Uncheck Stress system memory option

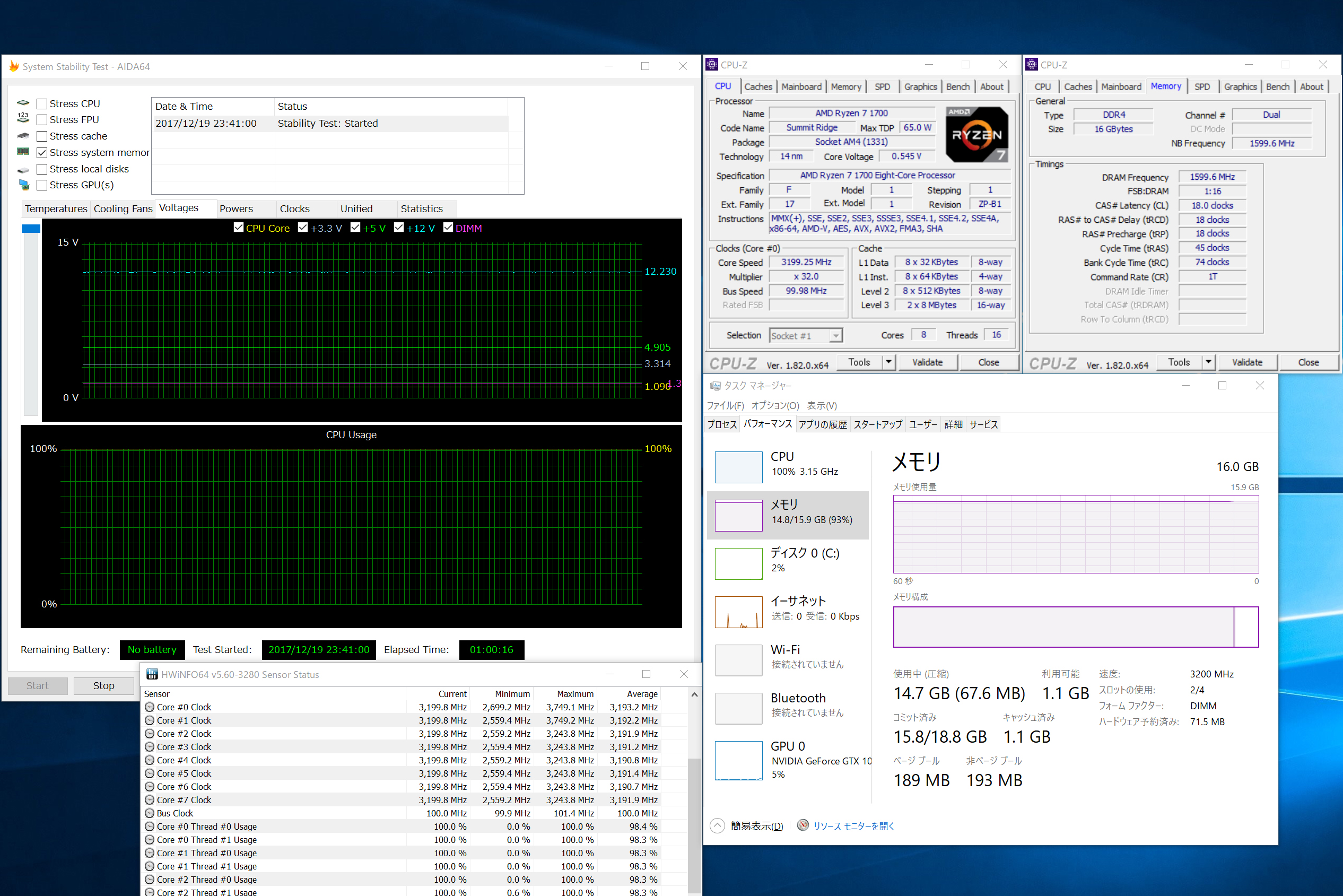pos(42,153)
